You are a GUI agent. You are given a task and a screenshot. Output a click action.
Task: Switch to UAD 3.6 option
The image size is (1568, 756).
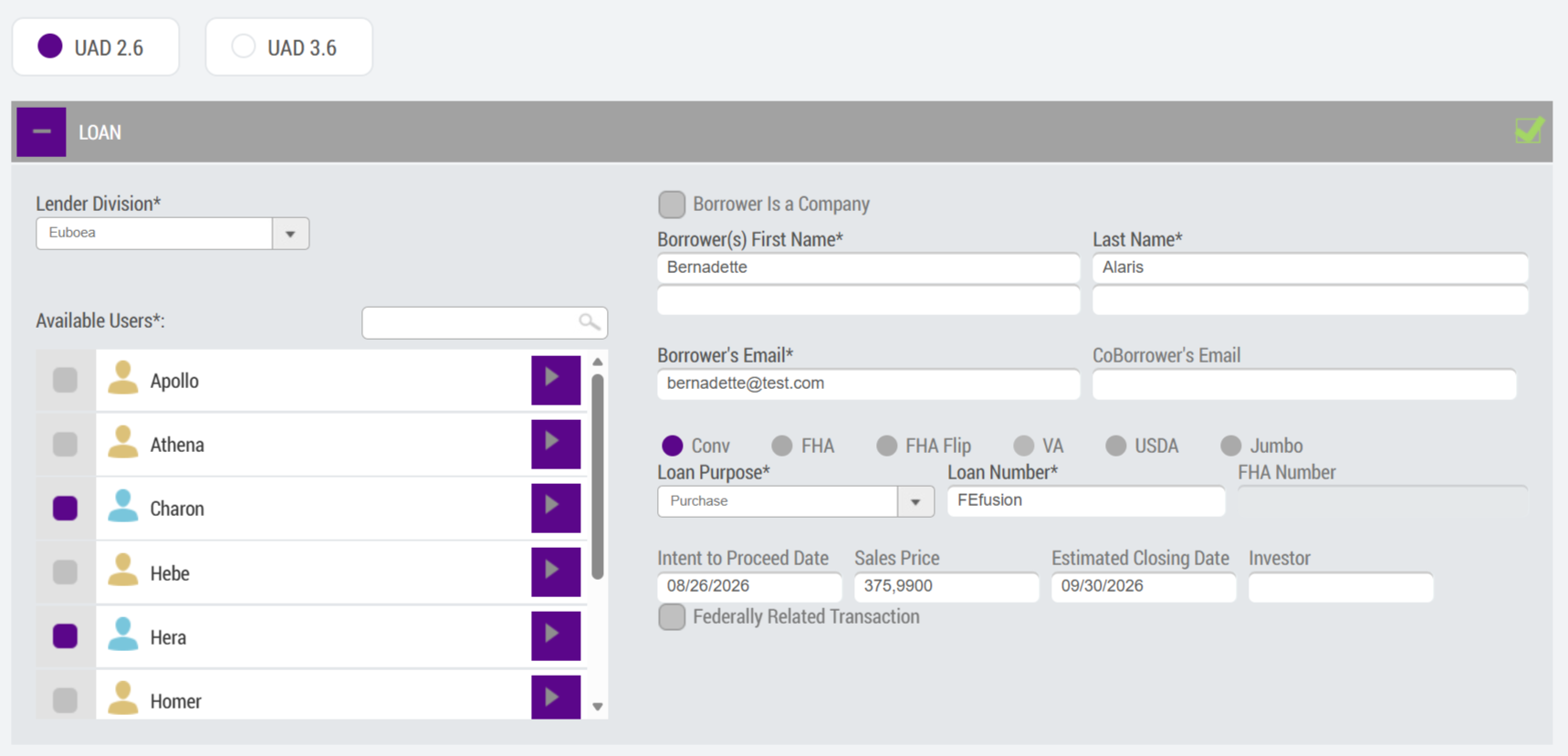tap(289, 47)
